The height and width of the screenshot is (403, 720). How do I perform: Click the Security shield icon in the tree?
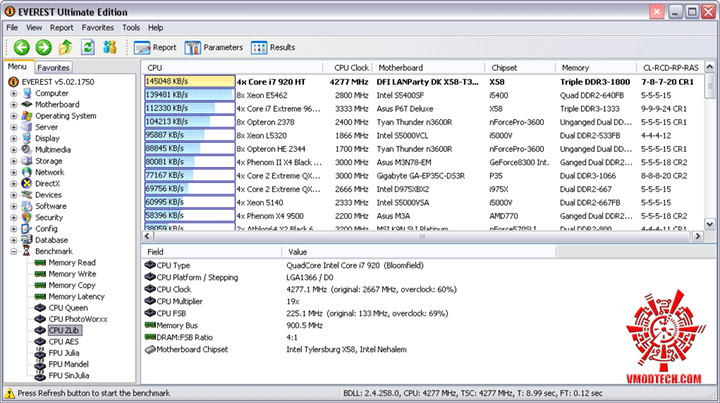(27, 218)
